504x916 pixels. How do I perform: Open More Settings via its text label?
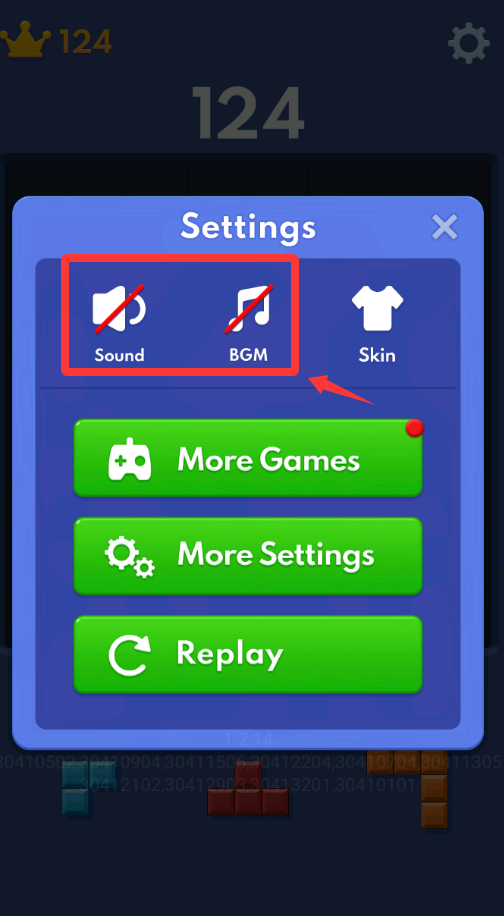276,555
